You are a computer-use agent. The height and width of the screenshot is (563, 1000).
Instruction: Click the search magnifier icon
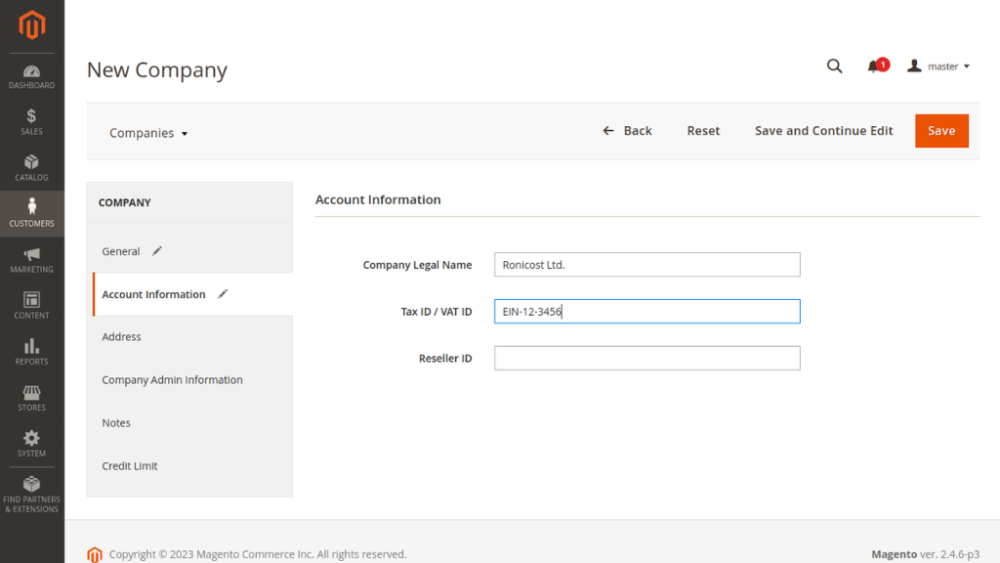[x=834, y=66]
